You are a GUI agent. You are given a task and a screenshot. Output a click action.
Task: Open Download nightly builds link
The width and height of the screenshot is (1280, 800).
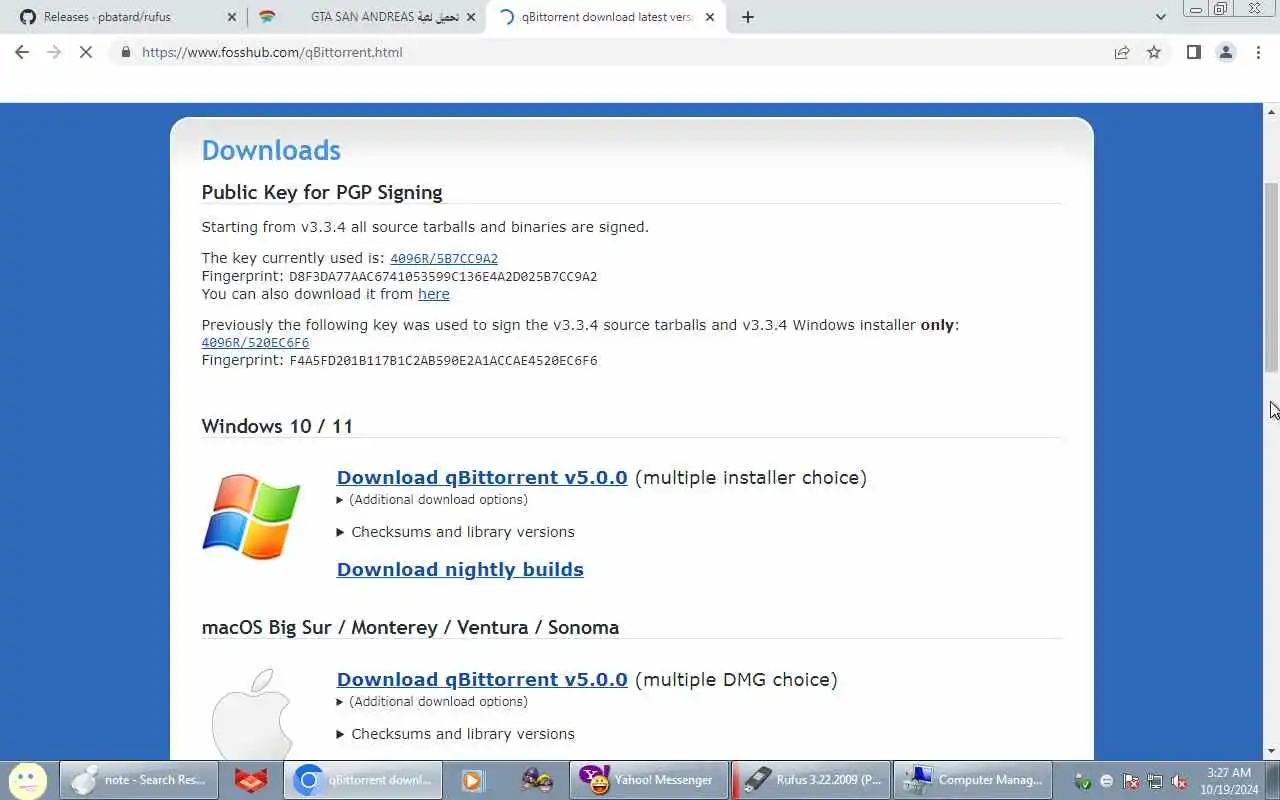[460, 569]
